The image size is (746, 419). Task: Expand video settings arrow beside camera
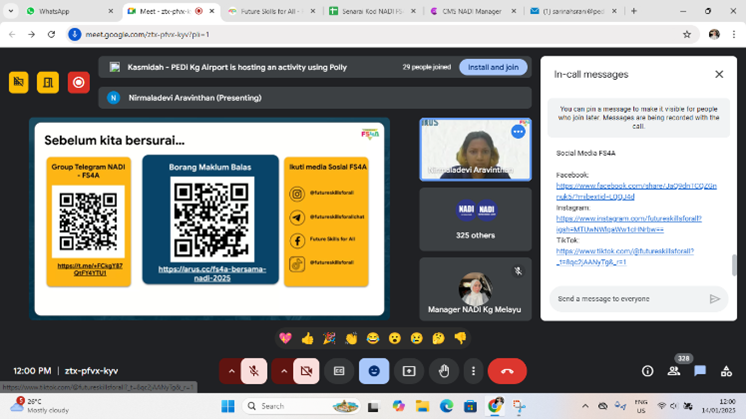click(x=284, y=371)
